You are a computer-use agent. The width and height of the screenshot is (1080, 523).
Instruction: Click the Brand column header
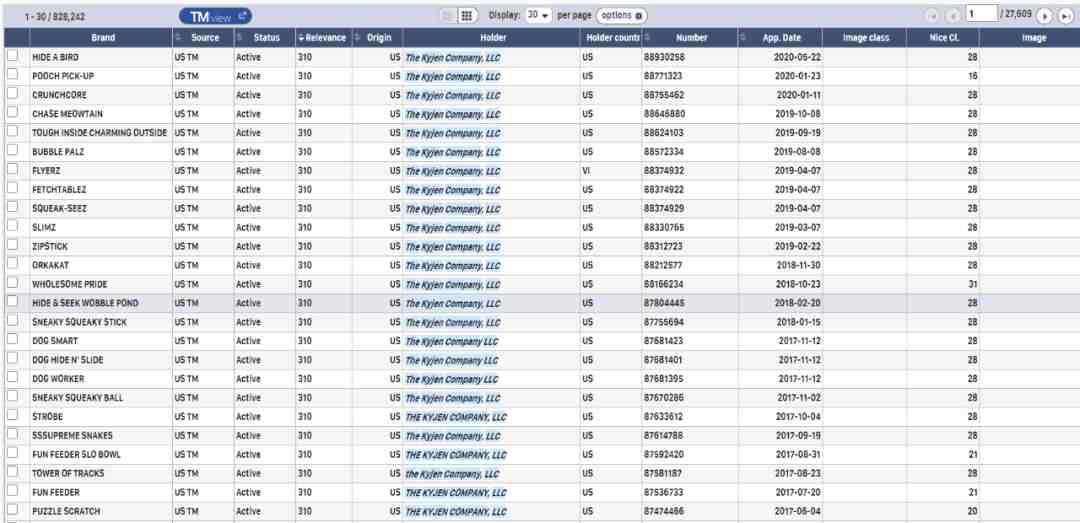point(102,38)
